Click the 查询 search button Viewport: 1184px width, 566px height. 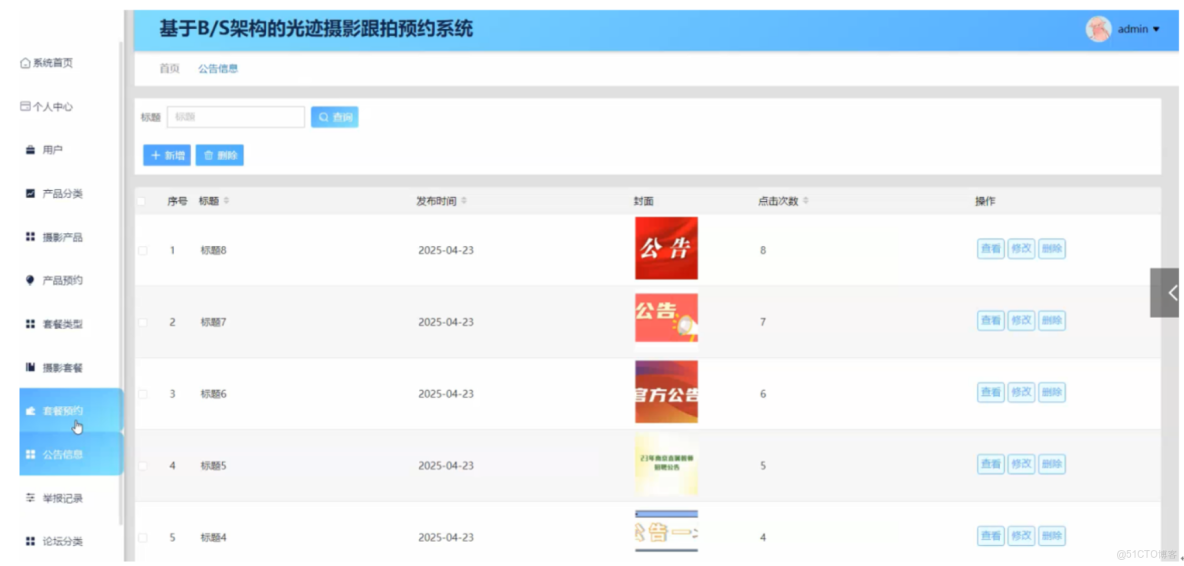(335, 117)
